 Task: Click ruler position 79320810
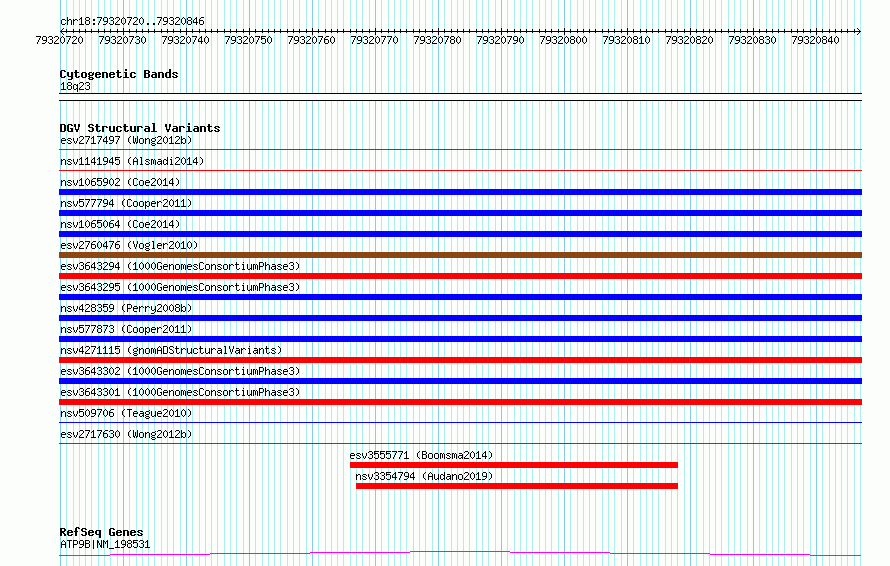point(626,40)
